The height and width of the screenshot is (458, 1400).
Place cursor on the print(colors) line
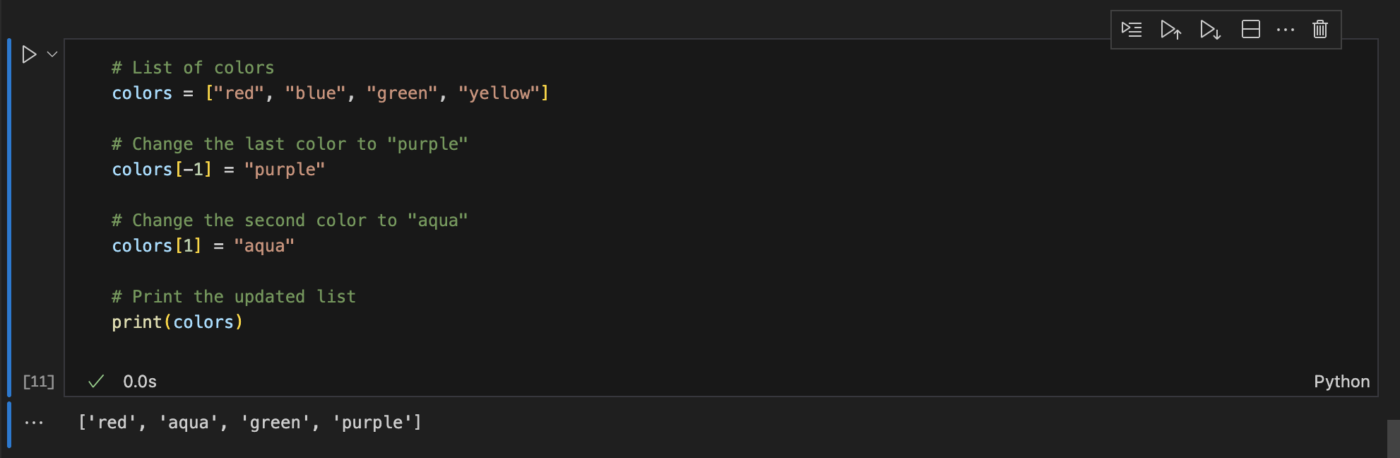[x=178, y=322]
